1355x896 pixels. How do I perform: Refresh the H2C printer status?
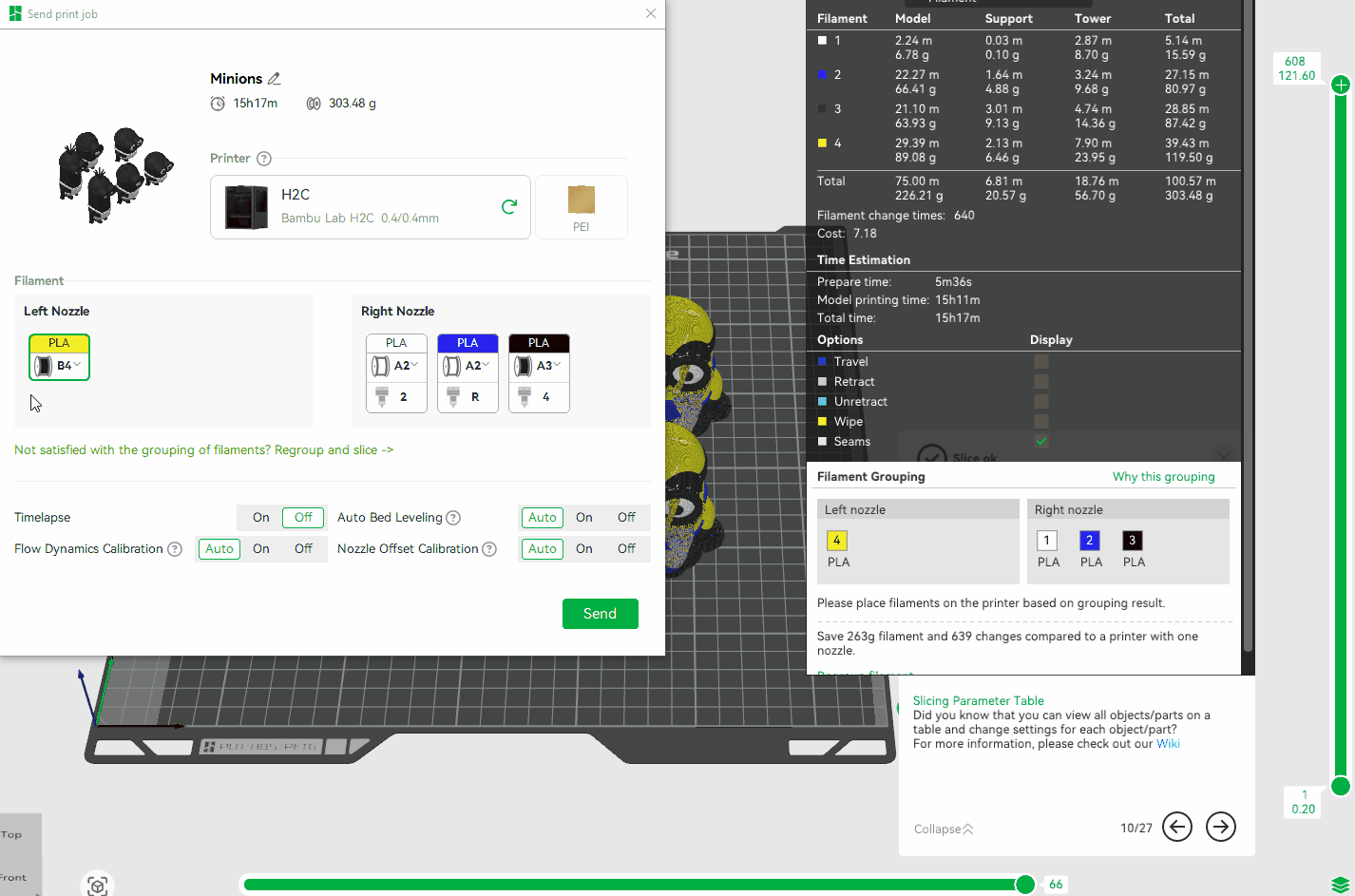(x=509, y=206)
